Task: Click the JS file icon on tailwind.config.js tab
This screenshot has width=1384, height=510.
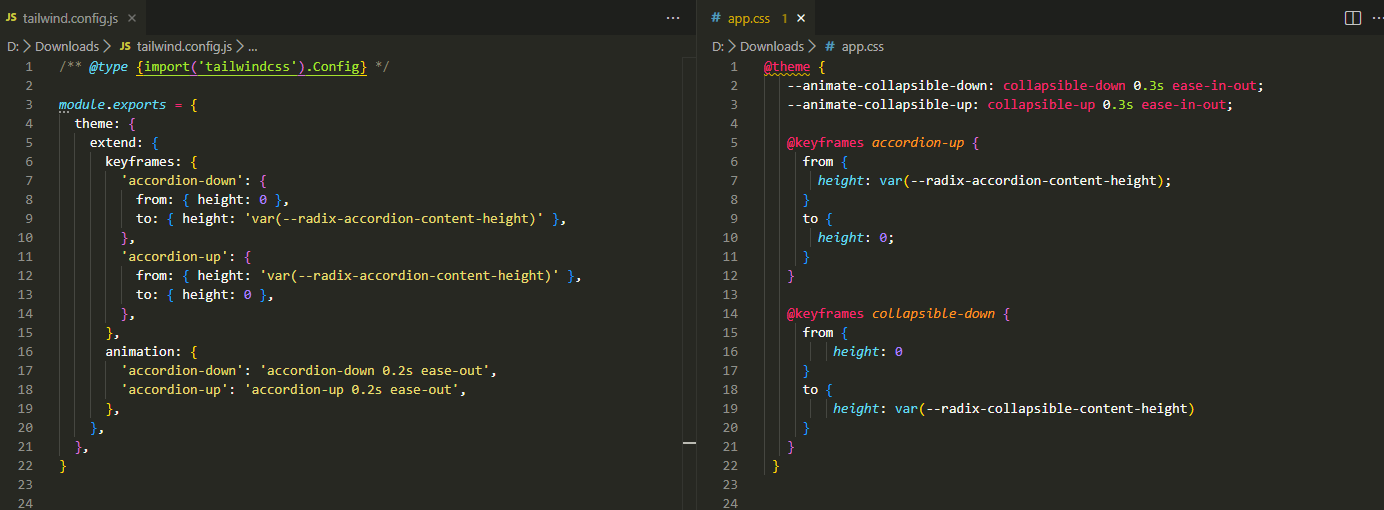Action: 11,18
